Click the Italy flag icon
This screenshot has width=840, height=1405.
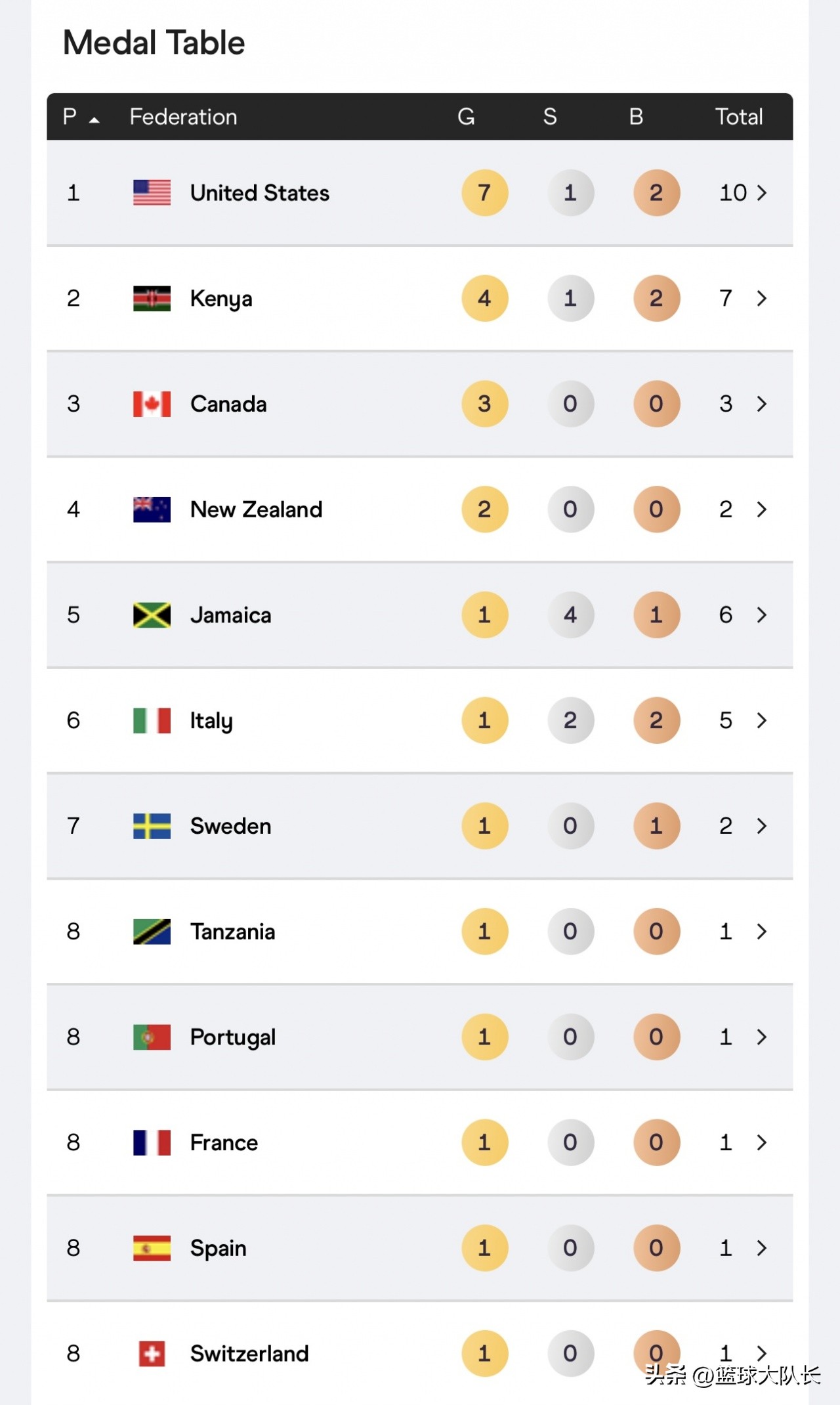(152, 720)
